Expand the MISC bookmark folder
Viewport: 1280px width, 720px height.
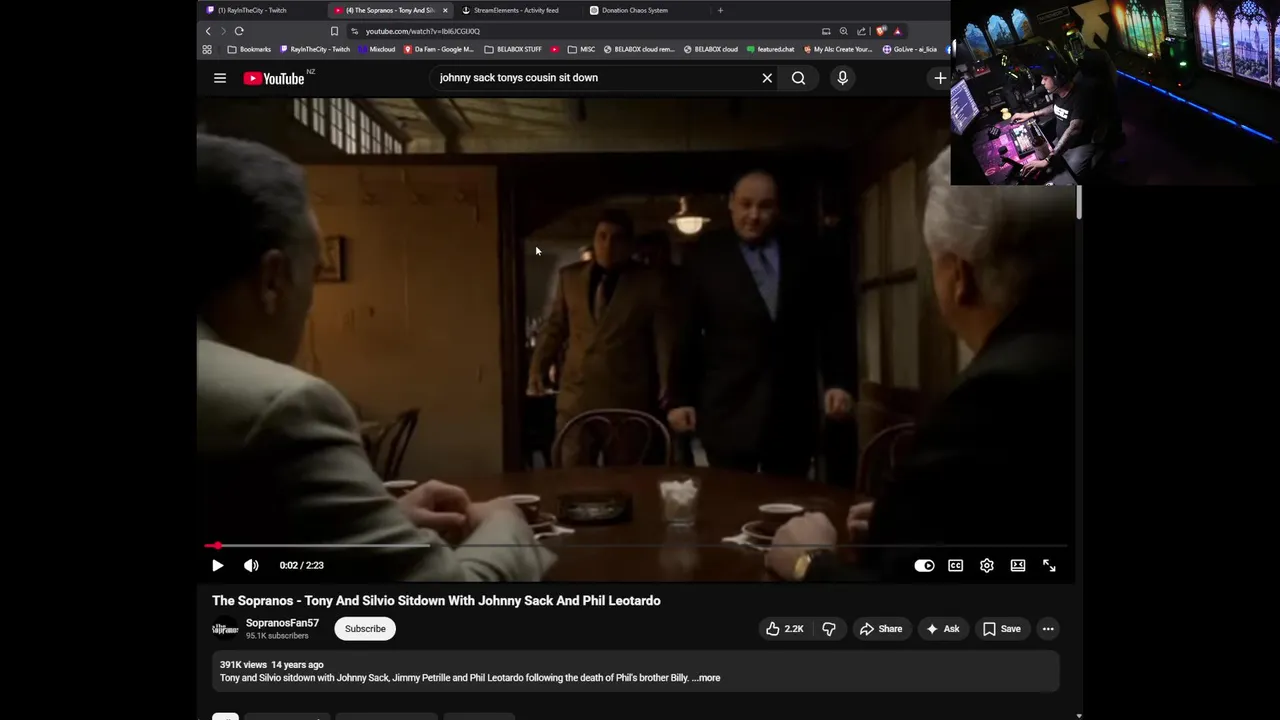coord(581,49)
